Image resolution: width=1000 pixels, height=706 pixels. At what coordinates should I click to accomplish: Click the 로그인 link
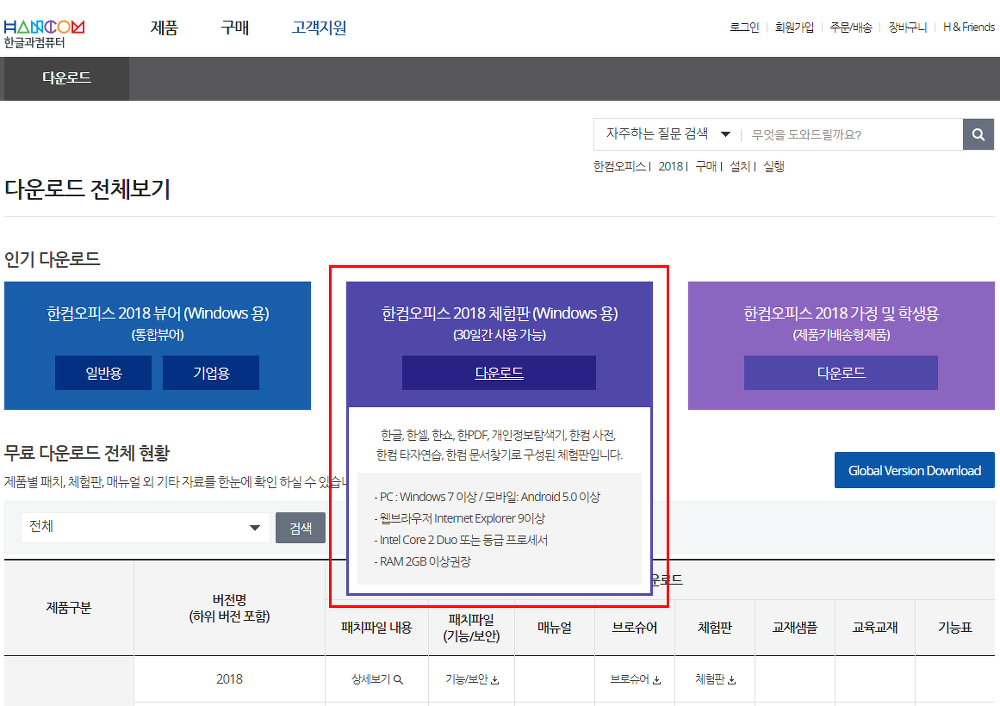pyautogui.click(x=744, y=27)
